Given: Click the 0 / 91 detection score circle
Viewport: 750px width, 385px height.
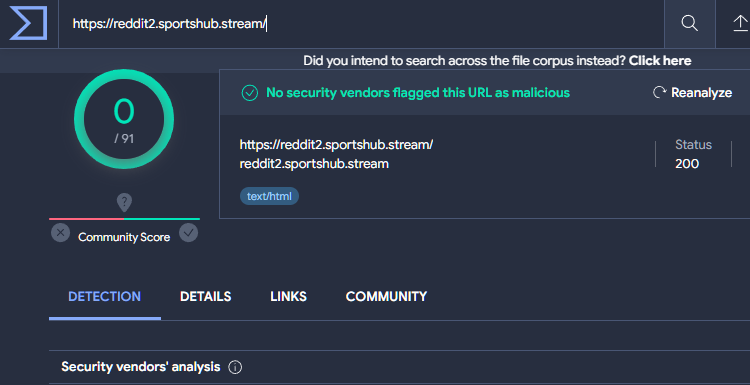Looking at the screenshot, I should [124, 119].
